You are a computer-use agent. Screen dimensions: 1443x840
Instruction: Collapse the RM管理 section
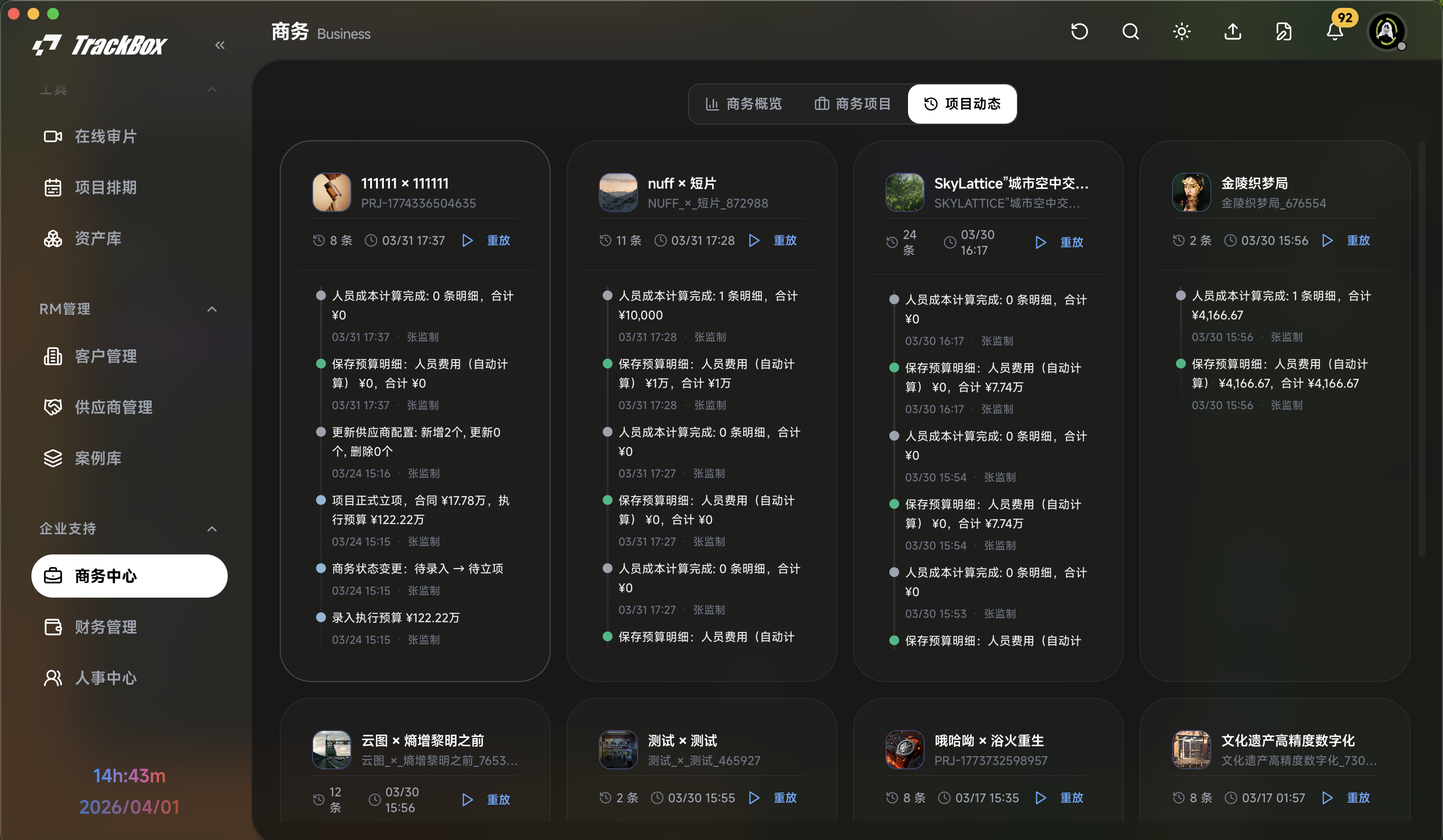212,309
